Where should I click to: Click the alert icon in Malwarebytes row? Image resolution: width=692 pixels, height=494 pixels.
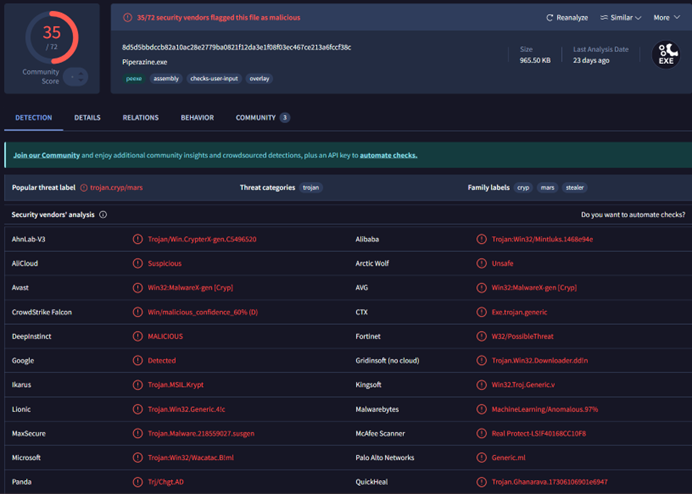point(481,409)
